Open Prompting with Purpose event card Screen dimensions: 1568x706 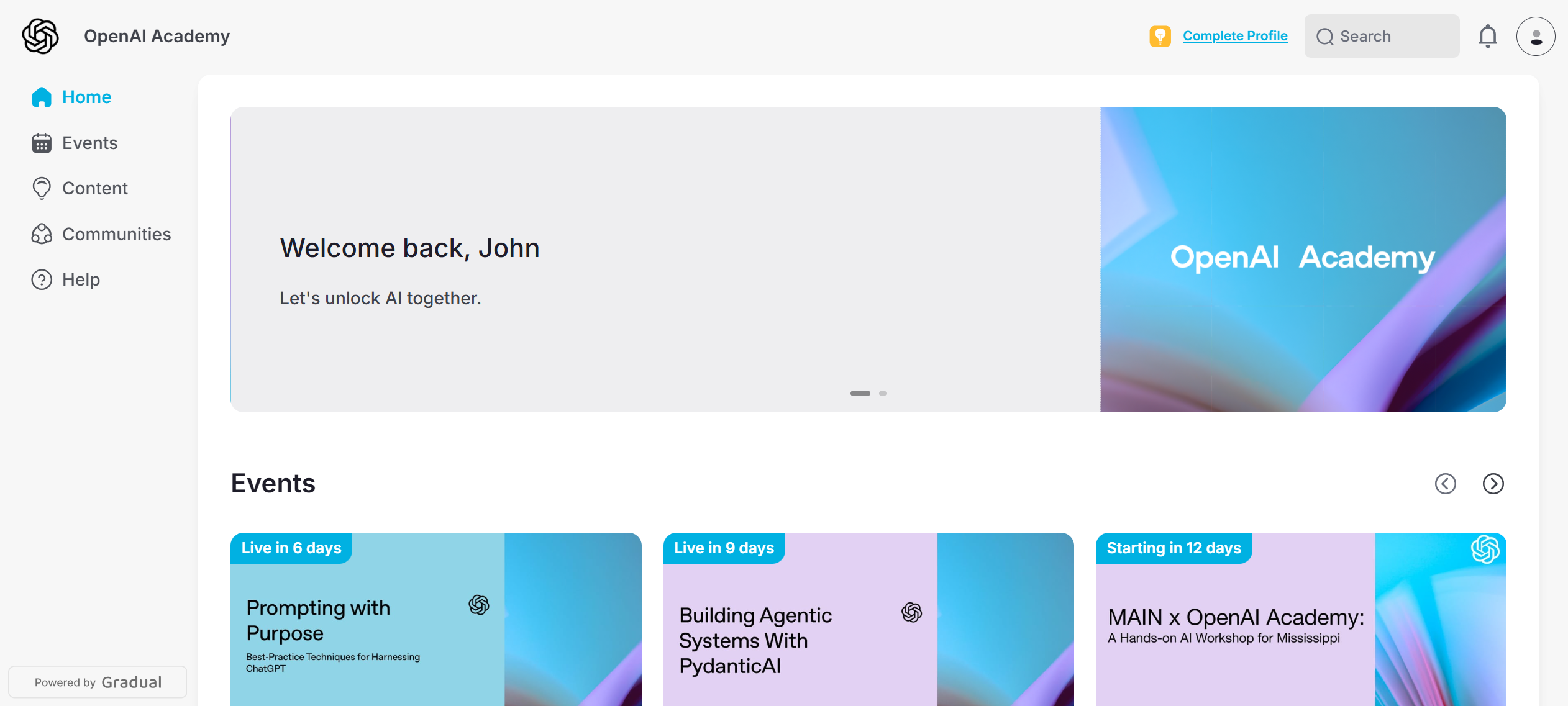tap(435, 619)
